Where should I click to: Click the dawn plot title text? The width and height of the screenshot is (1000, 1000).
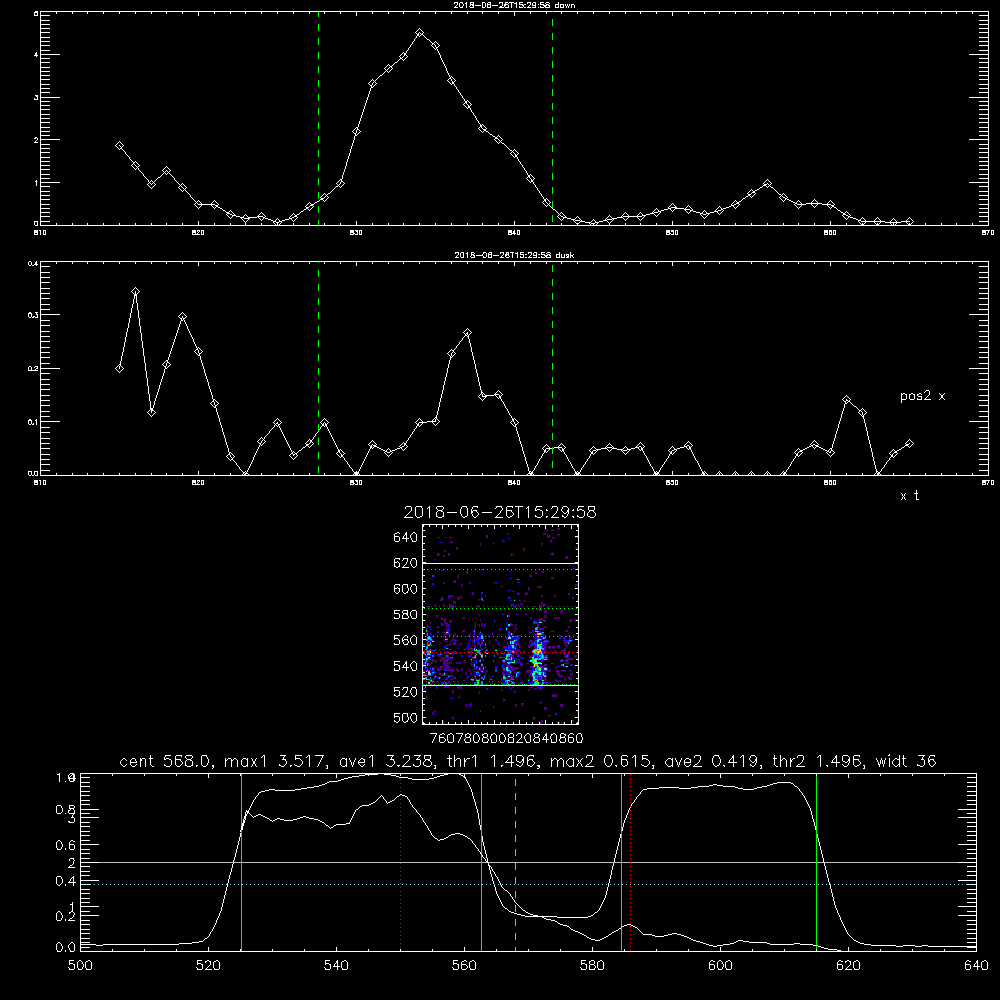514,5
